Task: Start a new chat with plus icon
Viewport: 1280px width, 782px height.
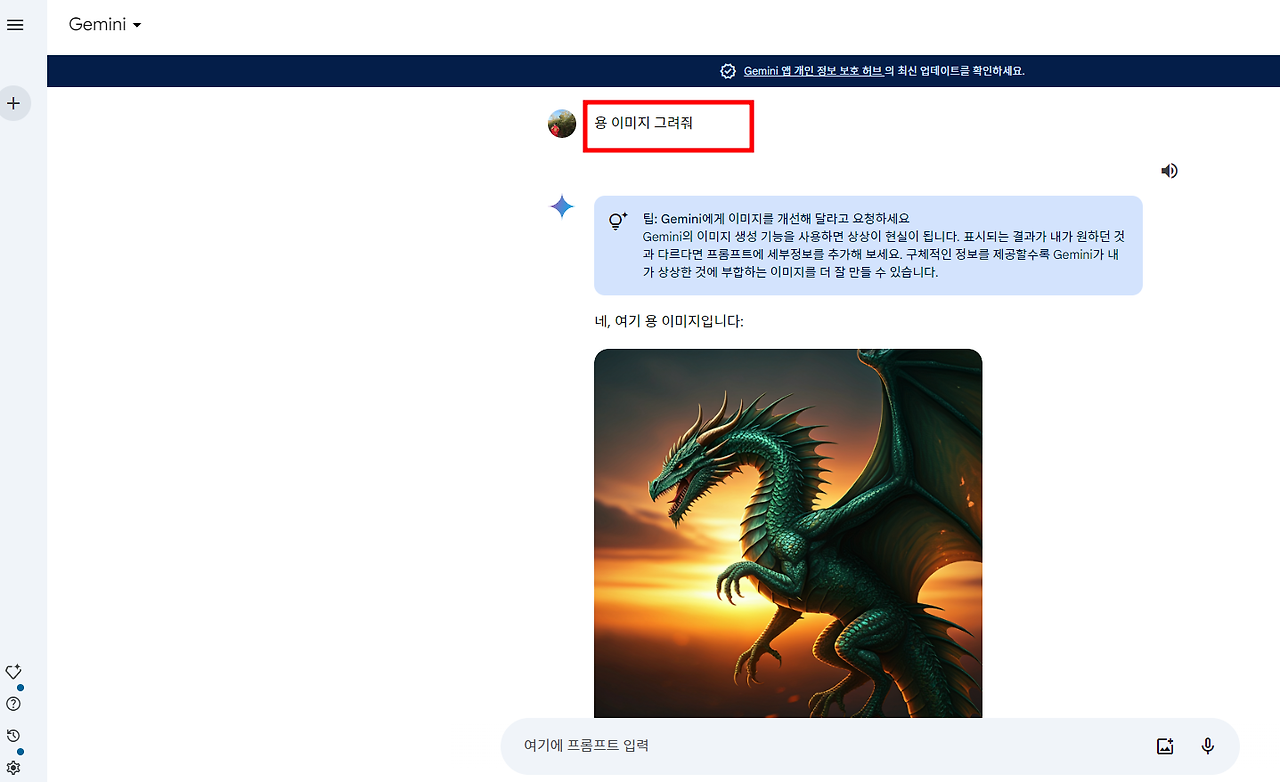Action: (x=14, y=103)
